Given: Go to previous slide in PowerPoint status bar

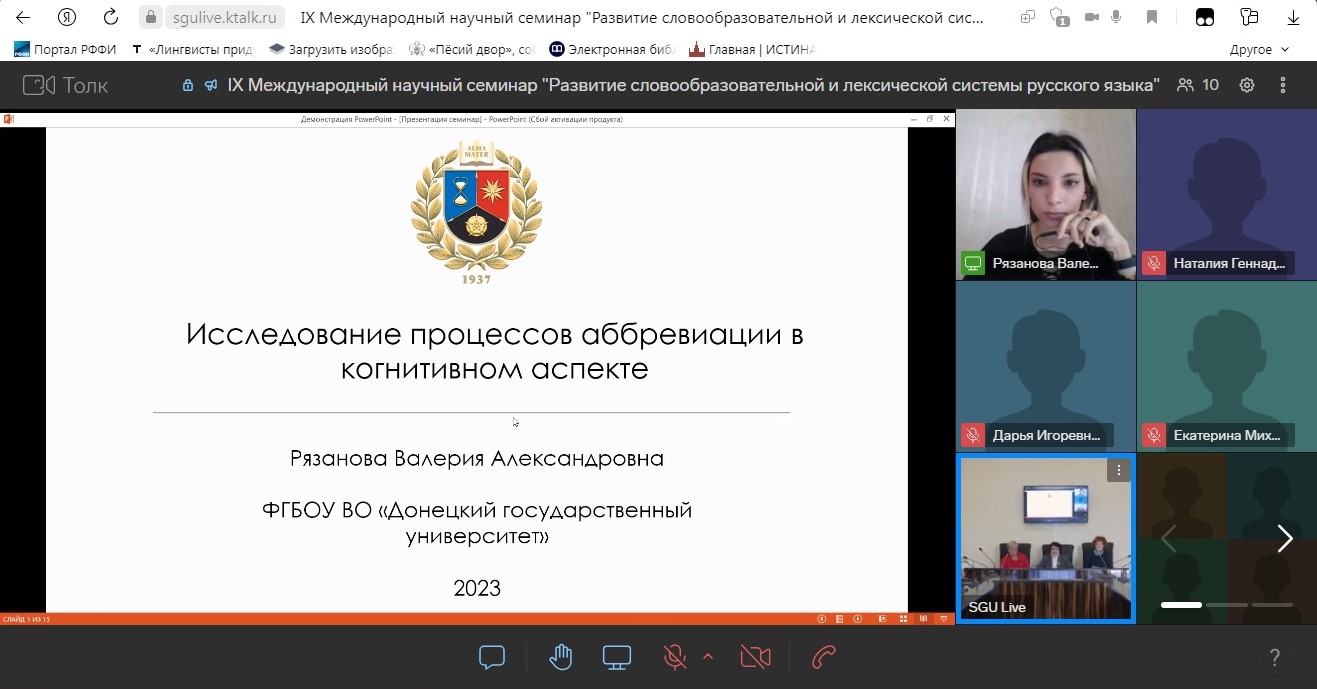Looking at the screenshot, I should pos(822,619).
